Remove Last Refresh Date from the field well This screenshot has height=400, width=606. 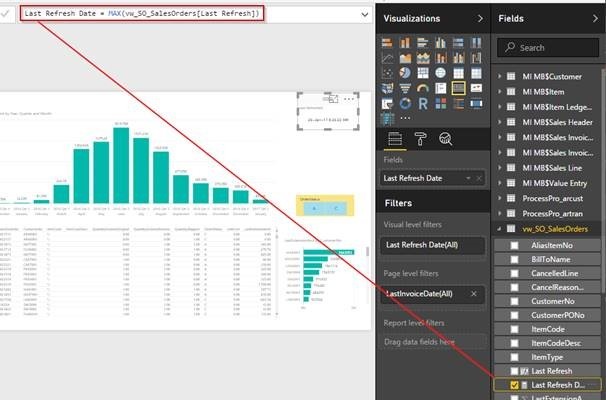479,178
